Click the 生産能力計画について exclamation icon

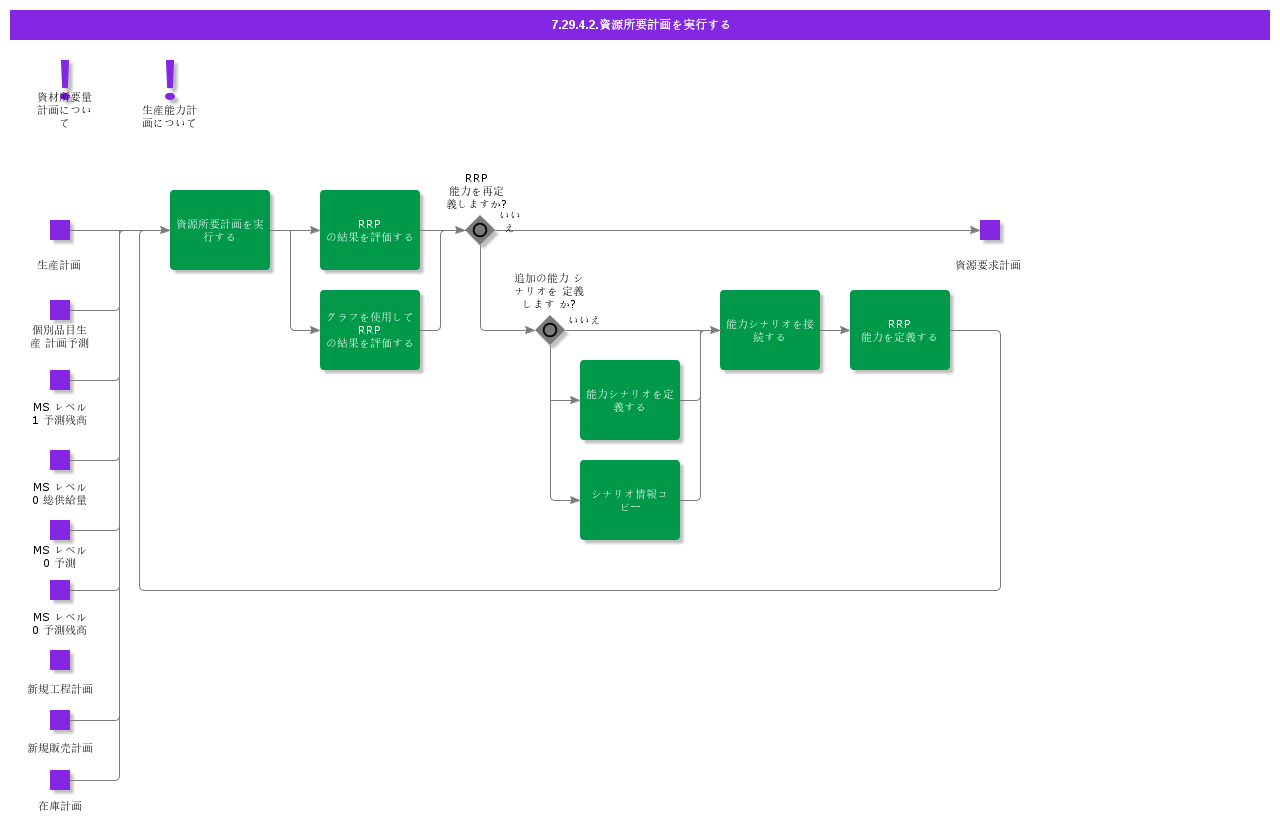point(170,79)
